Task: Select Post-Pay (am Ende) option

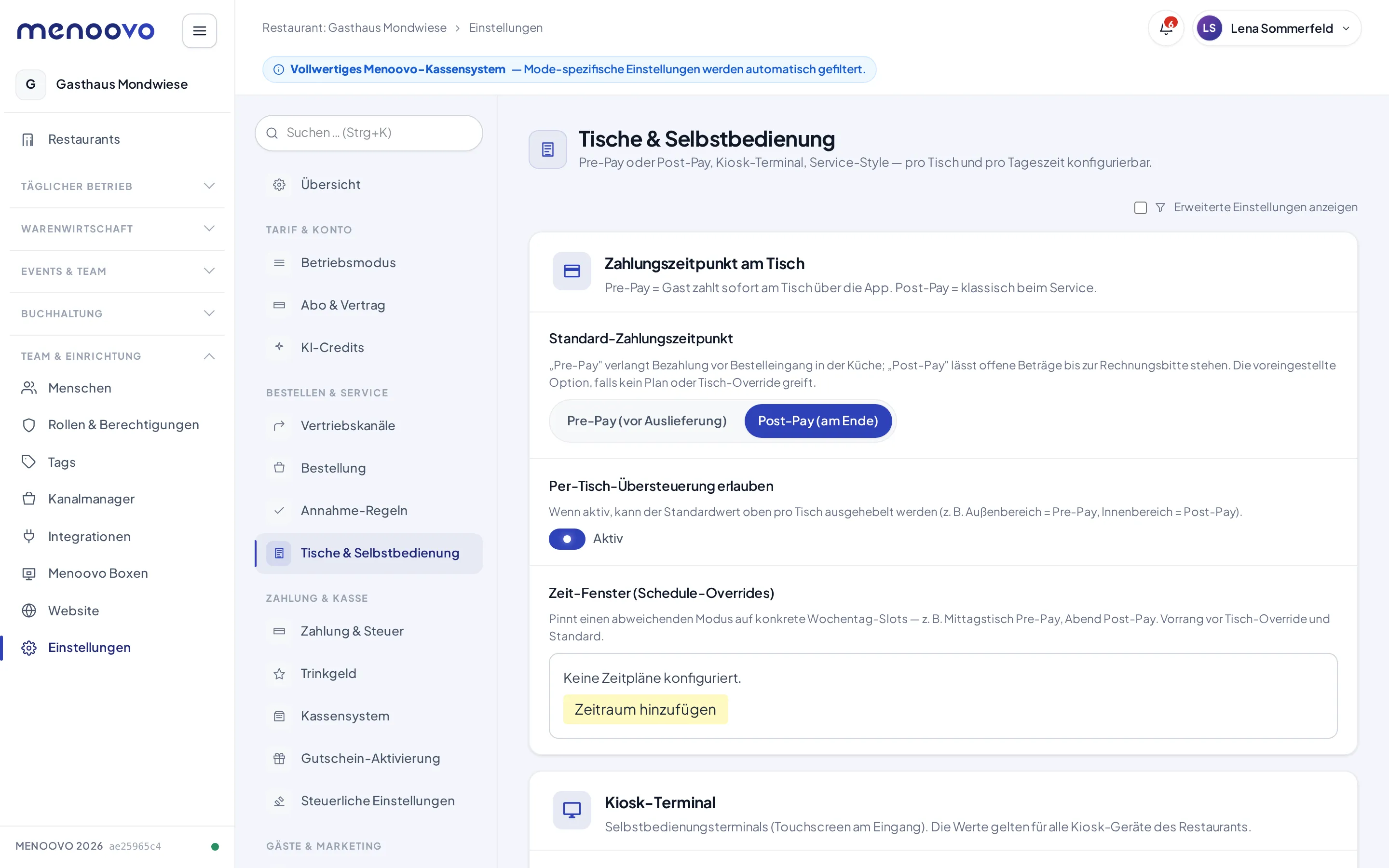Action: 818,421
